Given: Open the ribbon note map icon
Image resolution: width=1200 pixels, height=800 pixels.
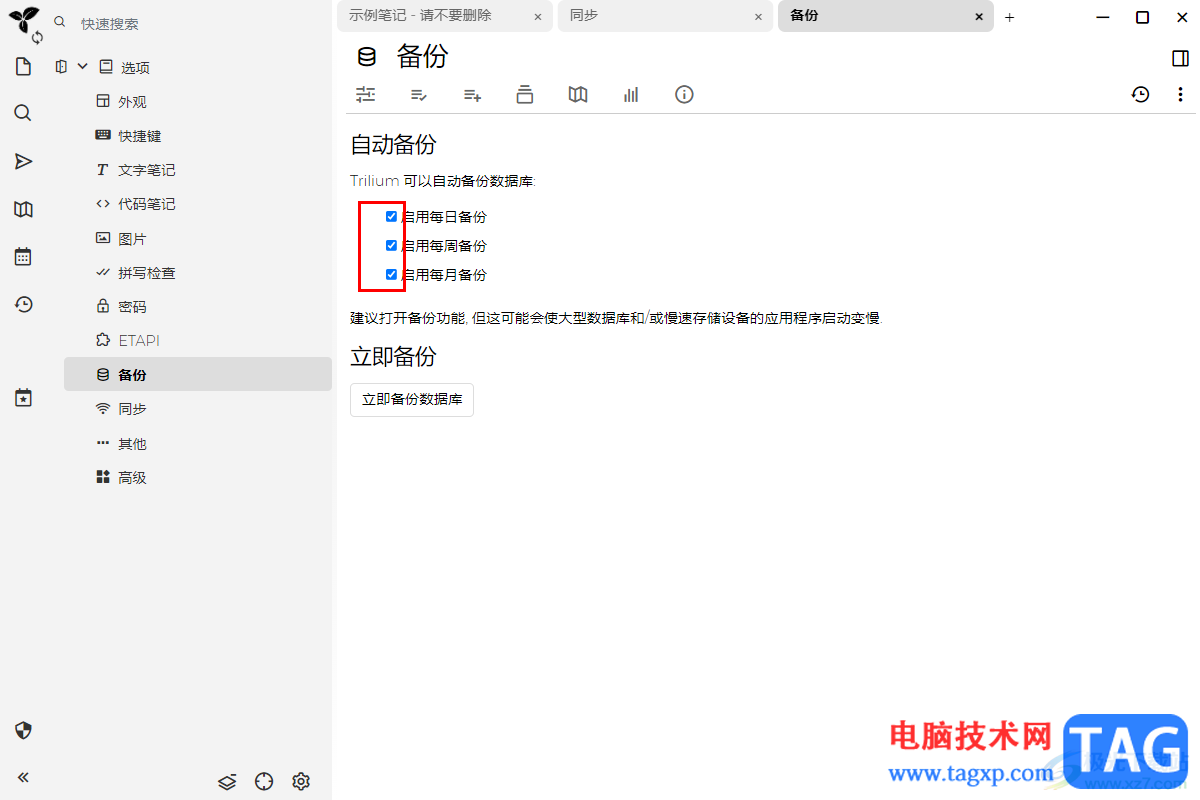Looking at the screenshot, I should (578, 94).
